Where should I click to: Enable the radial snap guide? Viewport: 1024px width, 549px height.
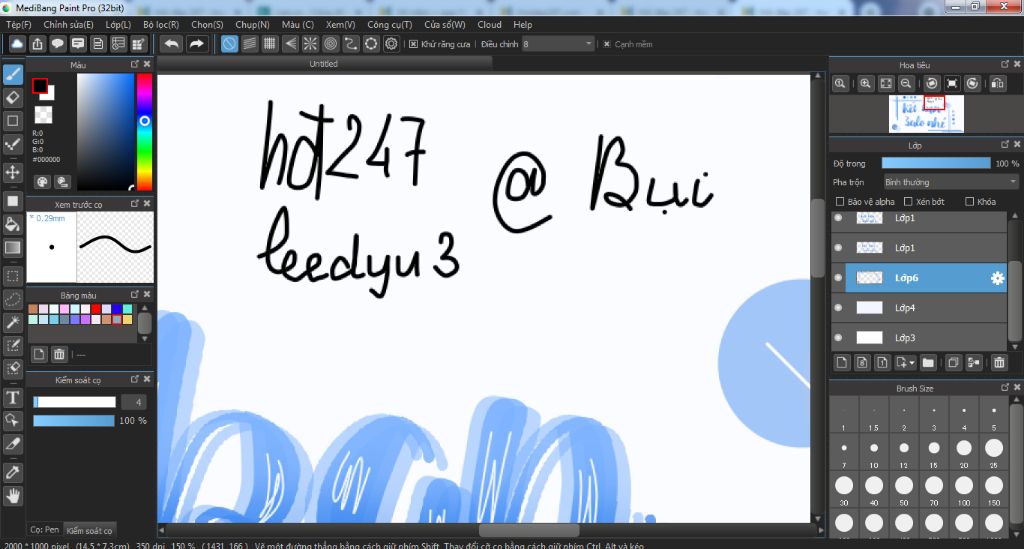(x=310, y=44)
